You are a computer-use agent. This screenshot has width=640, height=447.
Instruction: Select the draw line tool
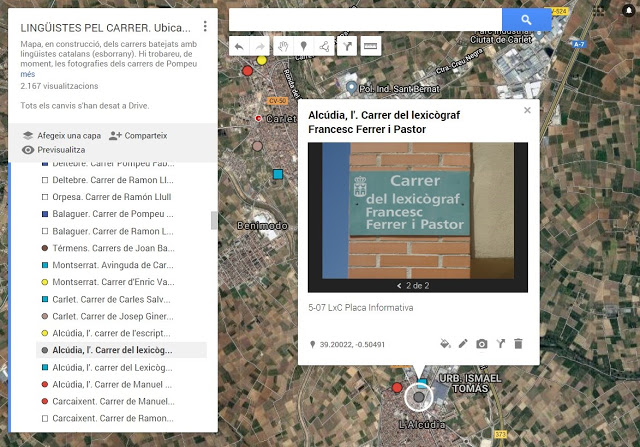(324, 46)
